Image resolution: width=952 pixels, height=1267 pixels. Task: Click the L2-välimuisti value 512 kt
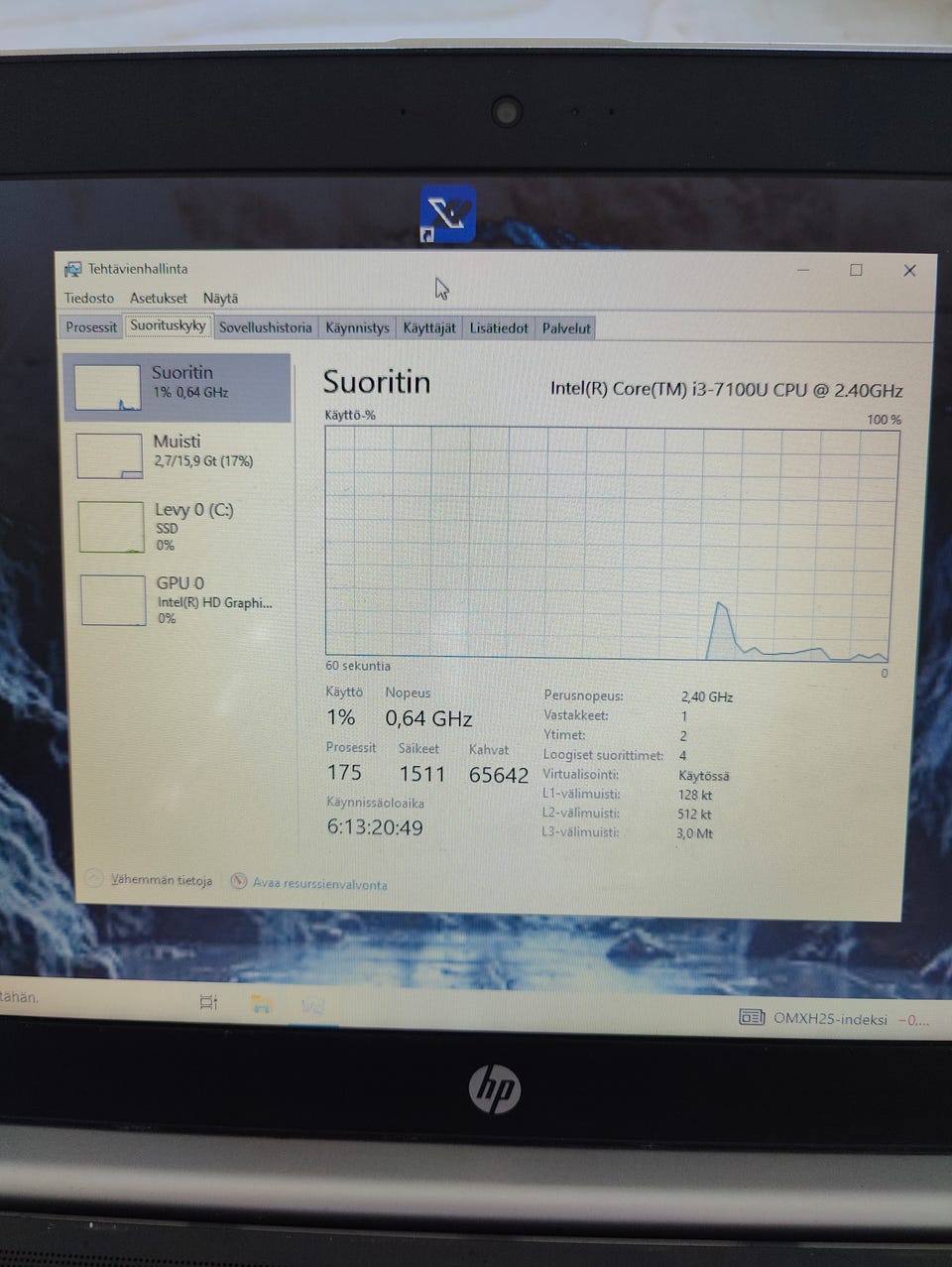[694, 814]
